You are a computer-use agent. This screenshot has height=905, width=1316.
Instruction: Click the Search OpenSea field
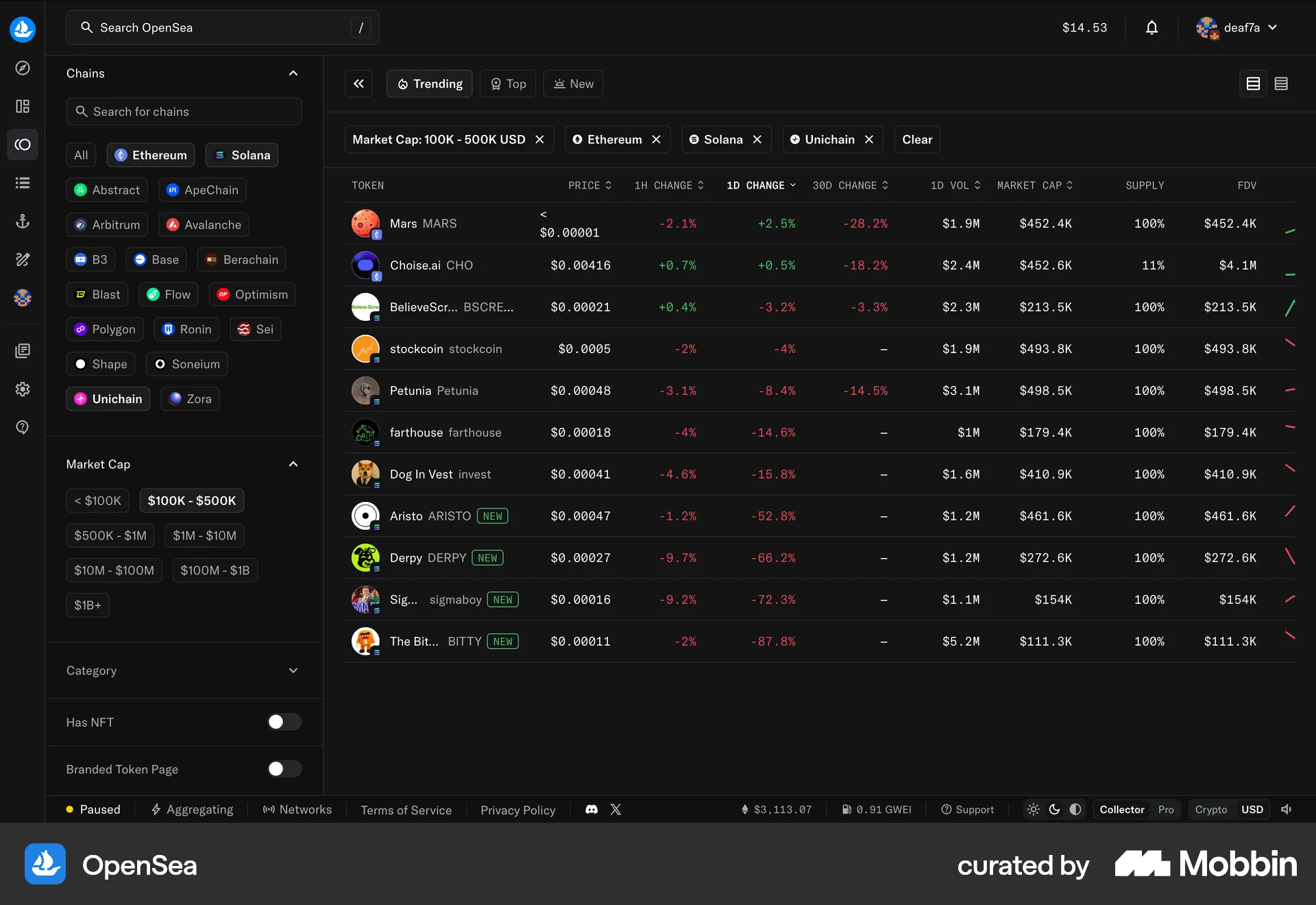223,27
